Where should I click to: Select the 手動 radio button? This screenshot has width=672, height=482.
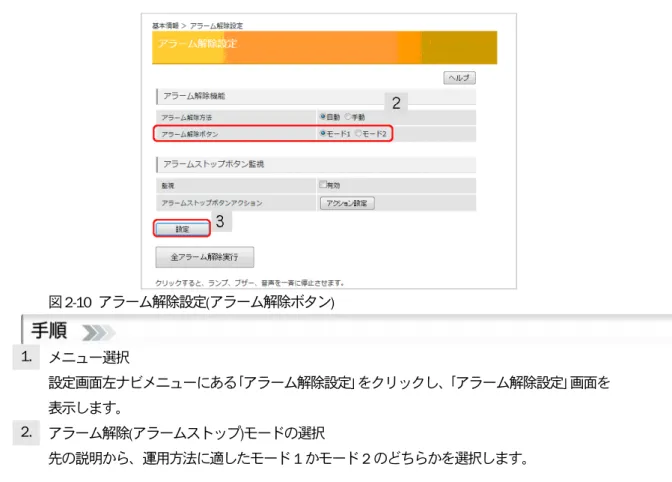[348, 117]
